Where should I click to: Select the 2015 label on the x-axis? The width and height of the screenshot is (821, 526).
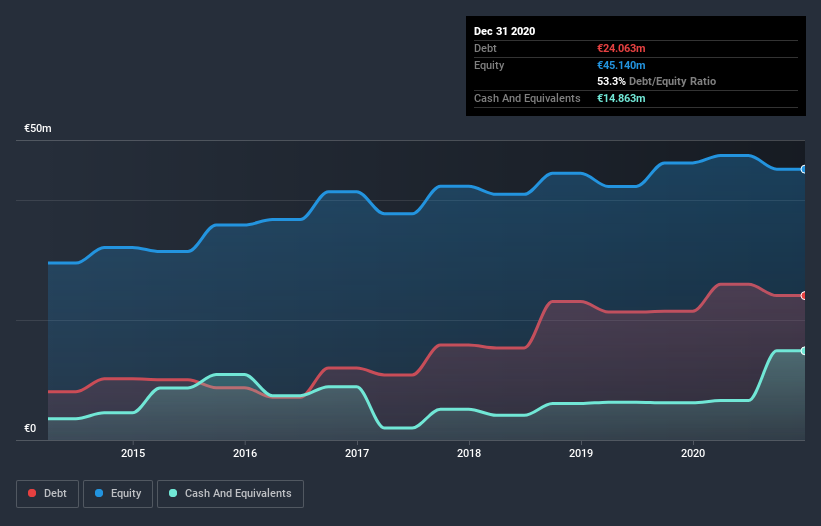[x=133, y=453]
